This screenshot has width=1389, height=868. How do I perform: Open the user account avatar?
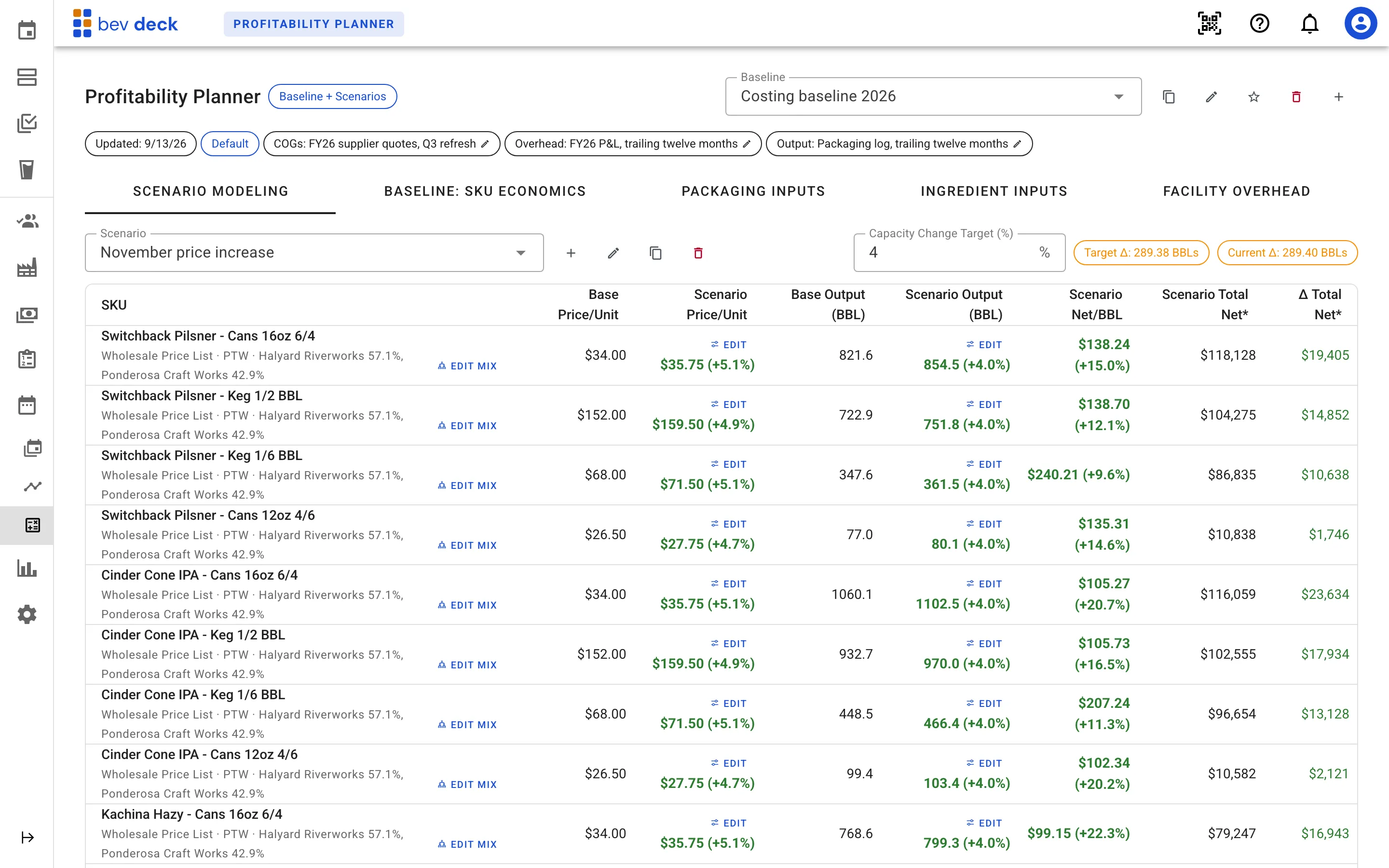click(1360, 24)
